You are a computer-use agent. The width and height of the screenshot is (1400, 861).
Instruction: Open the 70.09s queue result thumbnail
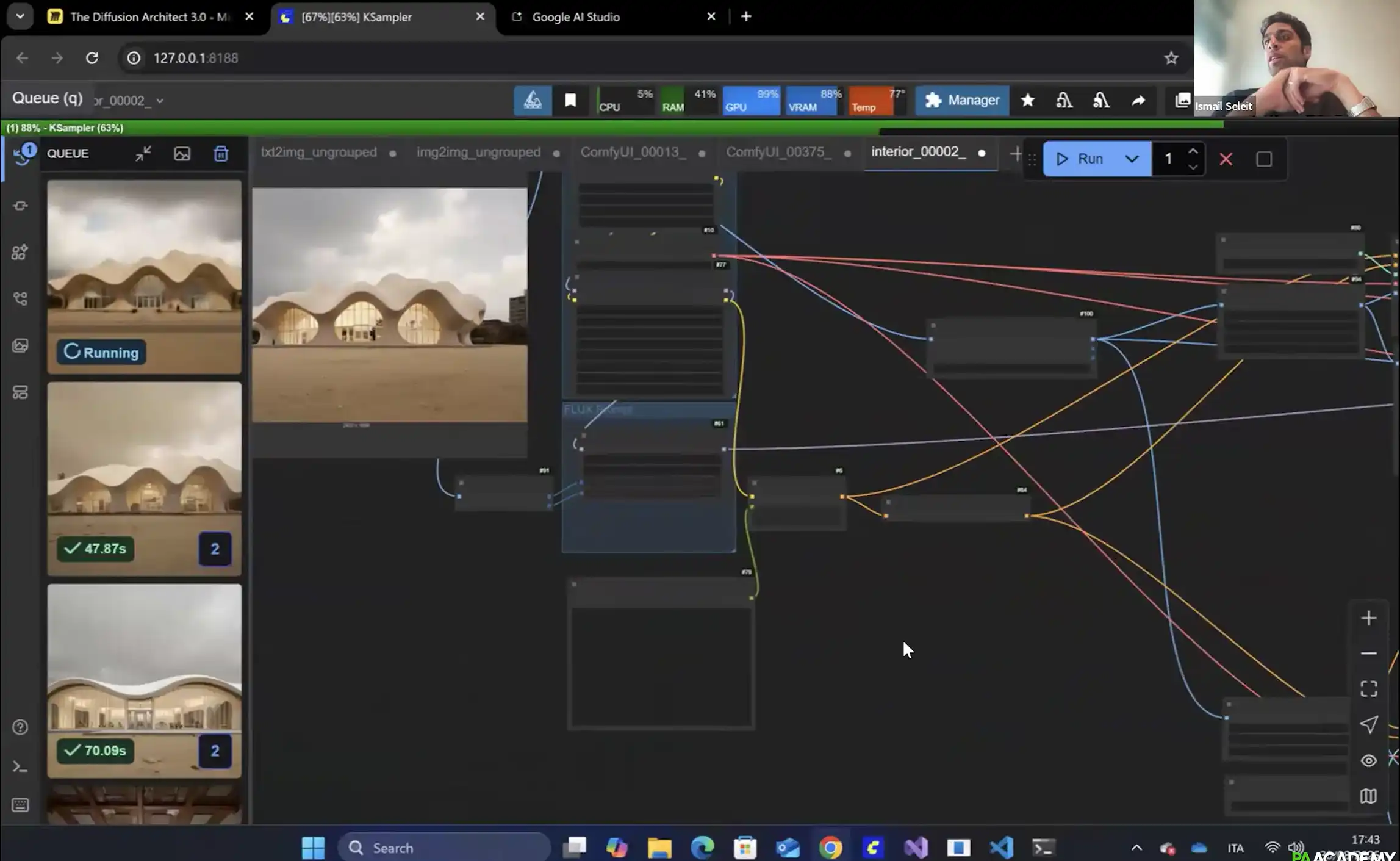[145, 680]
